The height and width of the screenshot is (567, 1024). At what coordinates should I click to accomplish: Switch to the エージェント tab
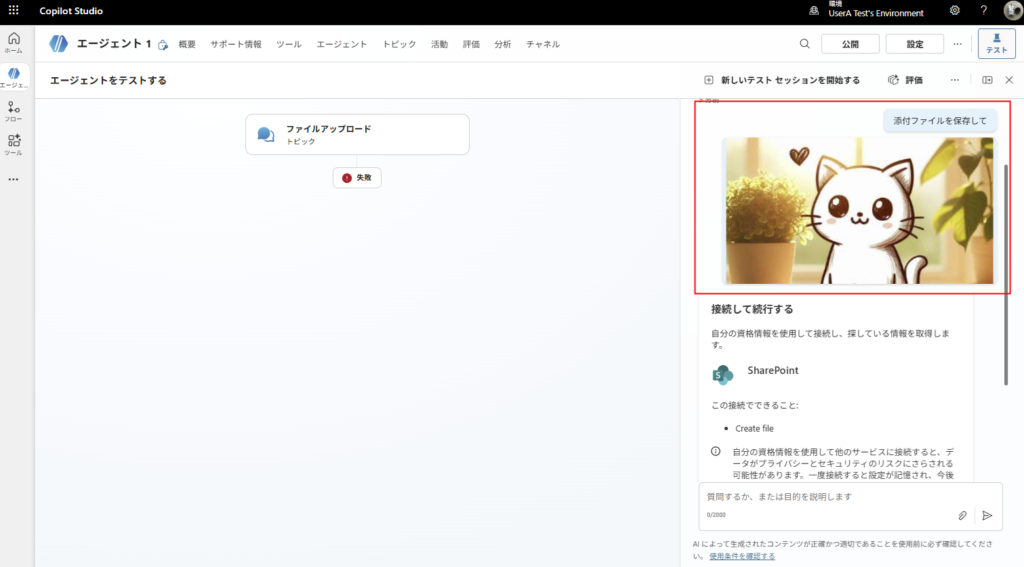tap(342, 44)
